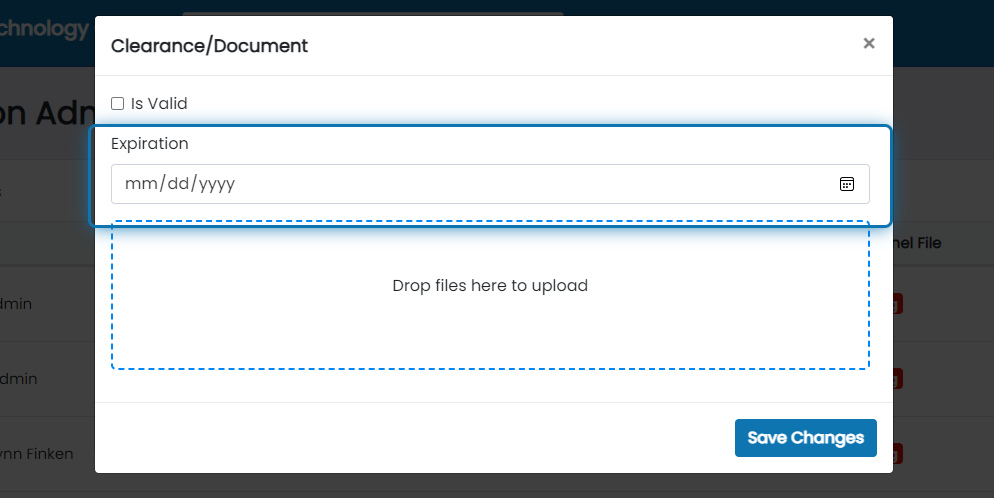Viewport: 994px width, 498px height.
Task: Click the Expiration field label
Action: tap(150, 143)
